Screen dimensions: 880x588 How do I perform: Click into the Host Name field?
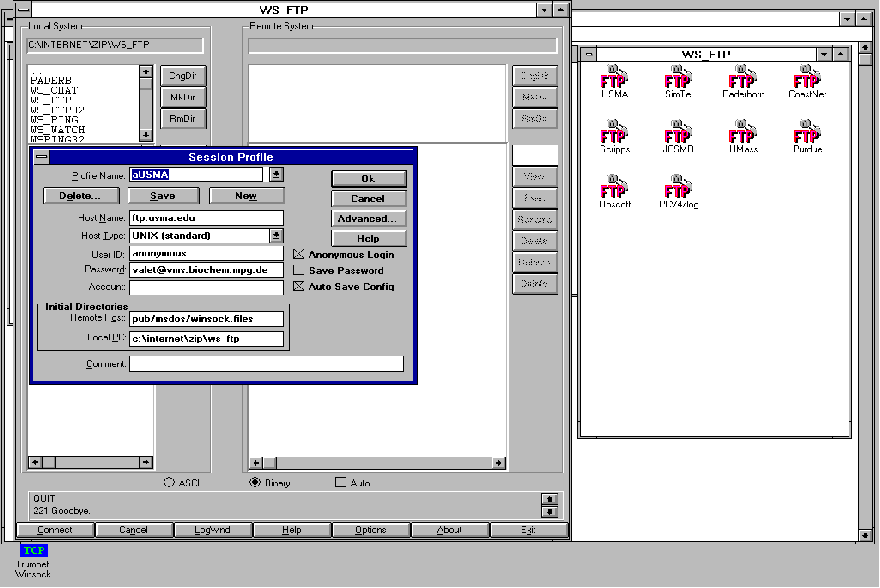pyautogui.click(x=207, y=218)
